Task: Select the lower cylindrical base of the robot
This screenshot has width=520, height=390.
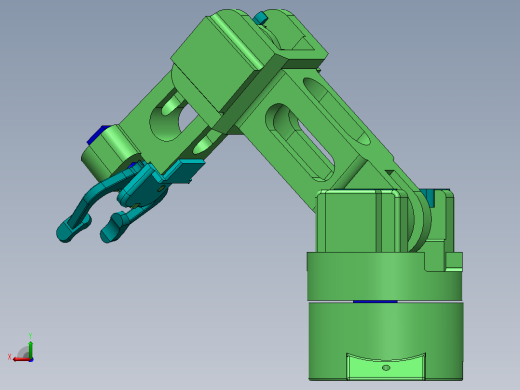Action: pos(386,341)
